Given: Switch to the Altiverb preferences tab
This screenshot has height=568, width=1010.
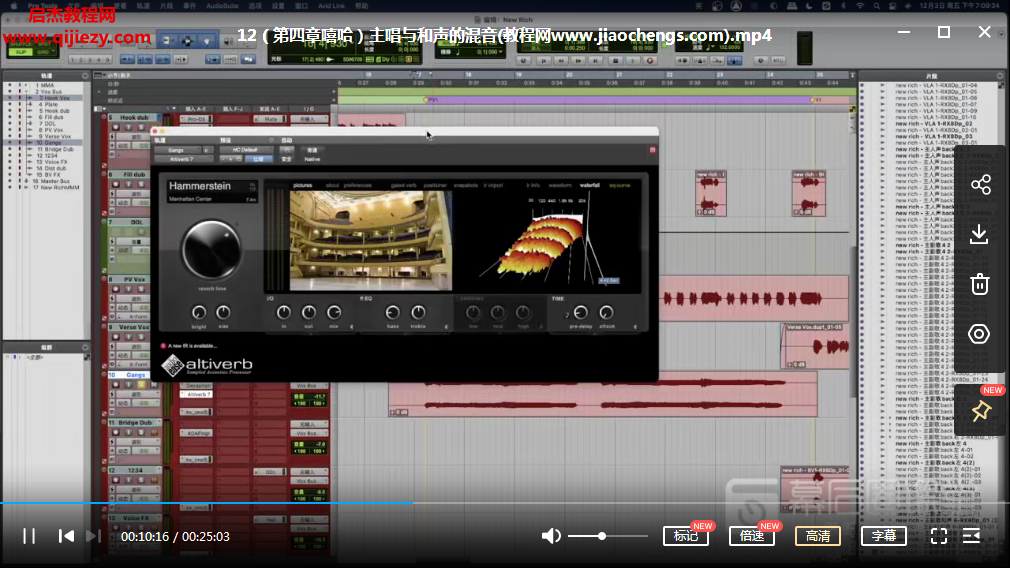Looking at the screenshot, I should click(x=357, y=185).
